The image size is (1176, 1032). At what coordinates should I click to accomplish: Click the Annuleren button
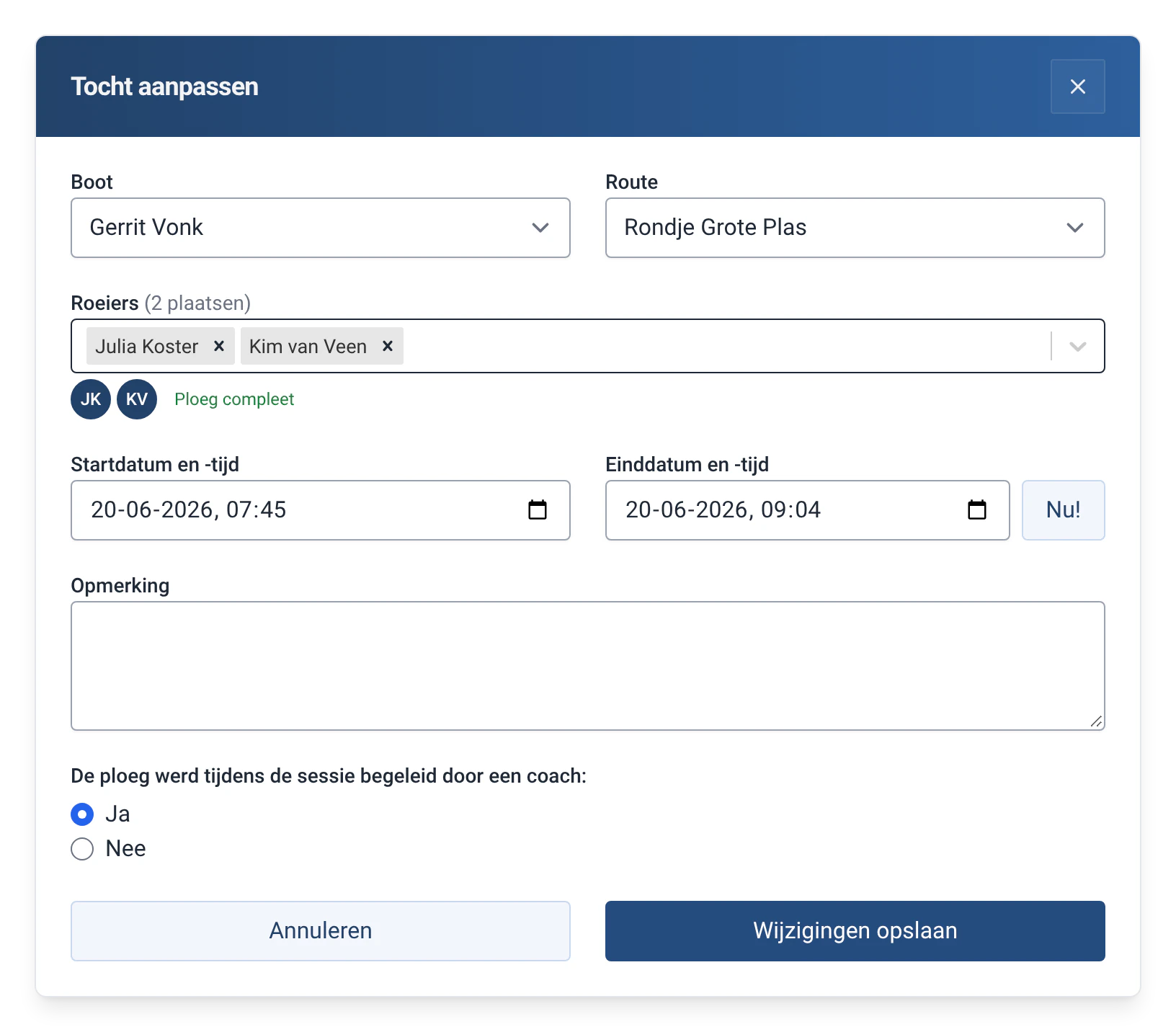point(321,931)
